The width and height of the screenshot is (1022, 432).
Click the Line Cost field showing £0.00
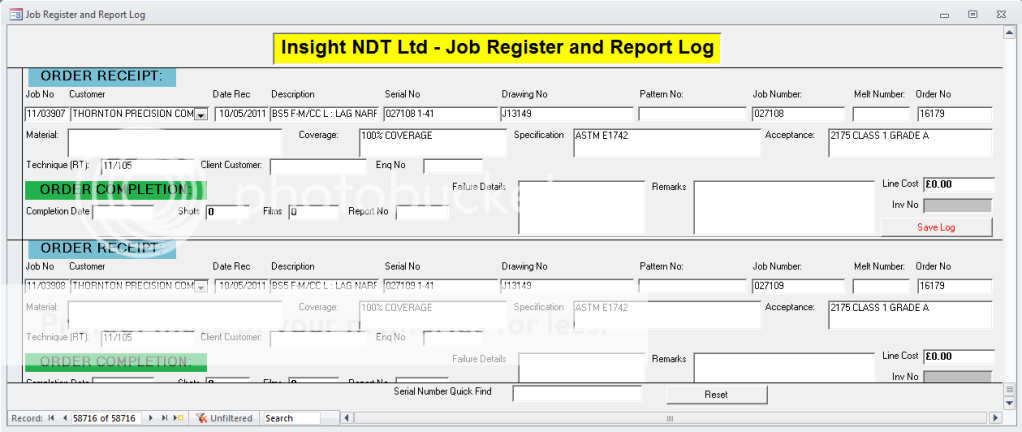point(957,185)
